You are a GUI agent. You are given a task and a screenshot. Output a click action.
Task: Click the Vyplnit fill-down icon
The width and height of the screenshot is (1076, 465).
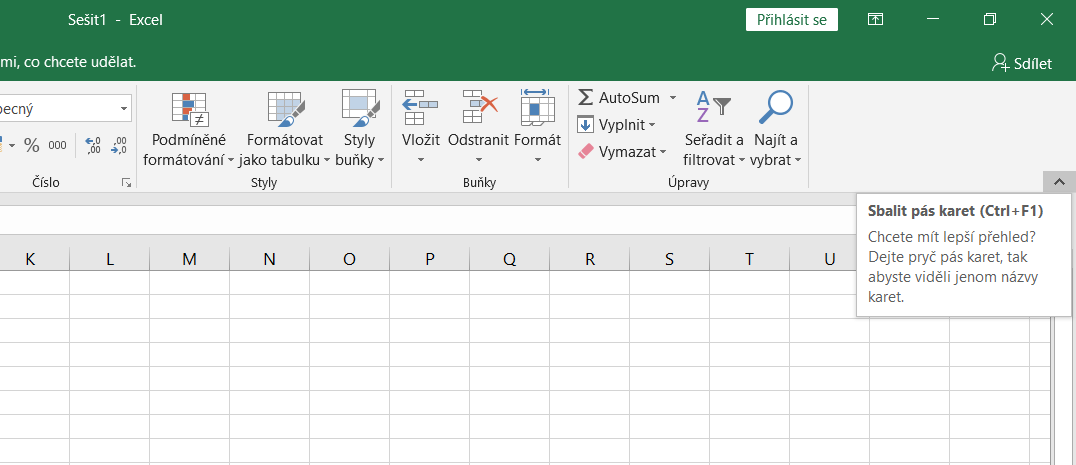coord(585,125)
